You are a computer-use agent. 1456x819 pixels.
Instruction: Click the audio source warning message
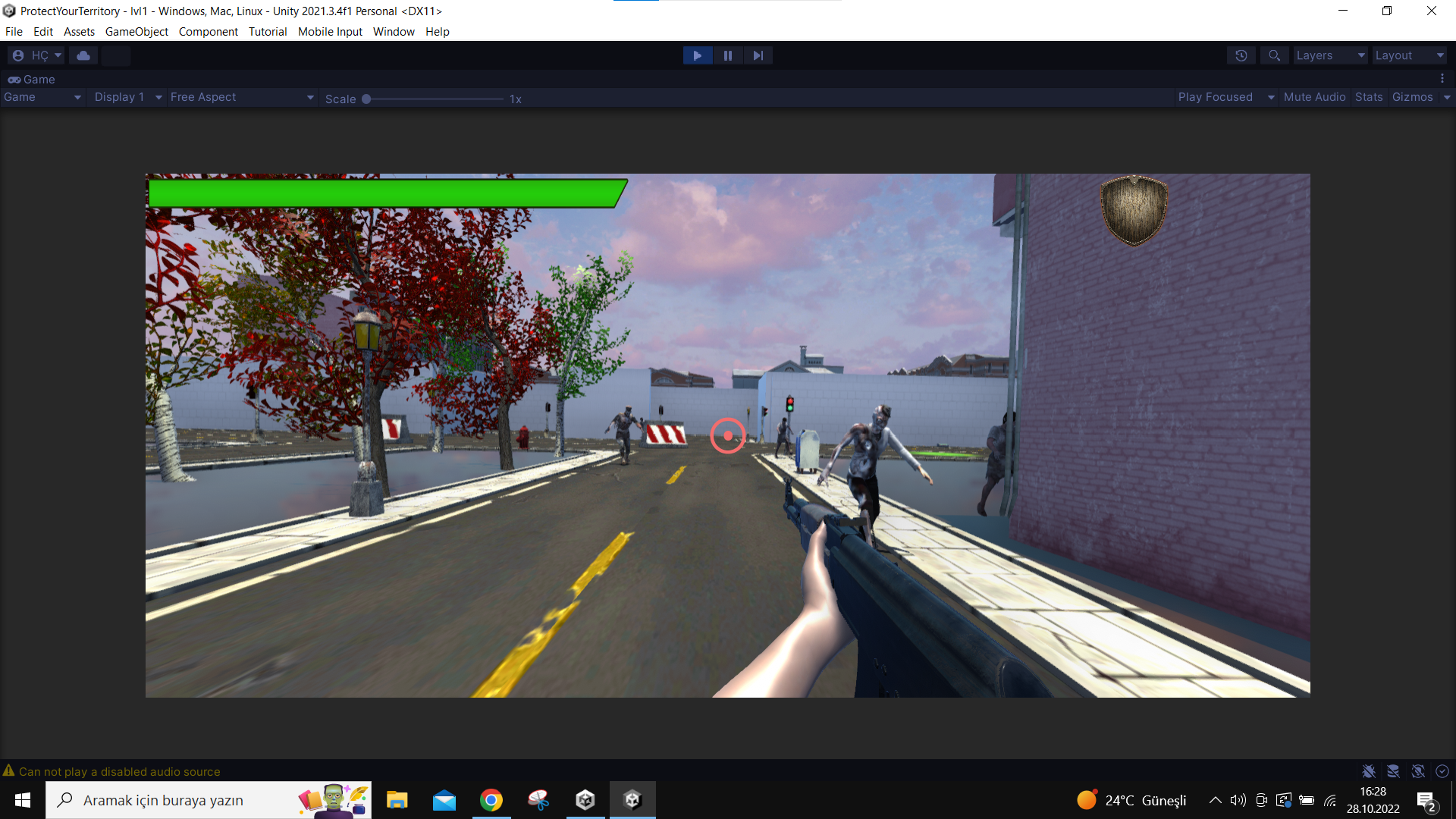119,771
